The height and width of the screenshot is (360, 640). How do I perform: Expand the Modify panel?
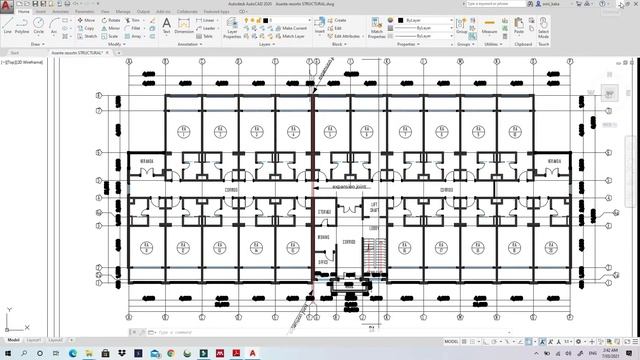(116, 44)
